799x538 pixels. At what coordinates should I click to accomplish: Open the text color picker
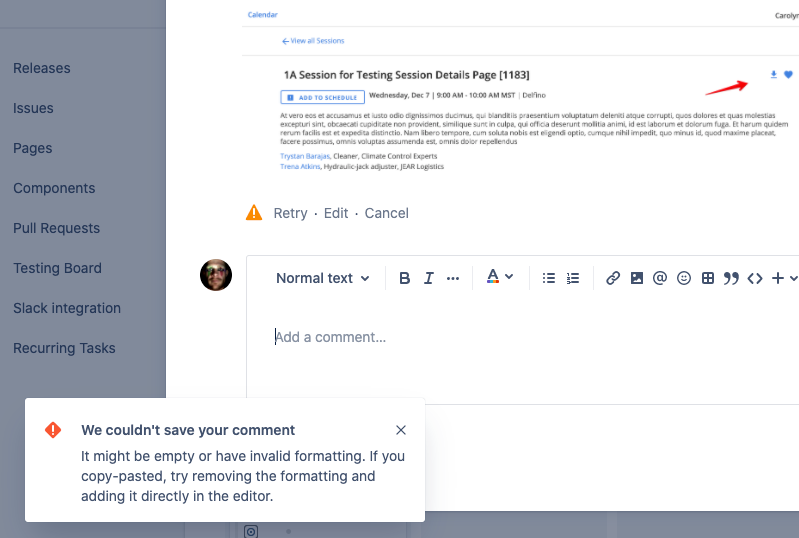point(500,278)
